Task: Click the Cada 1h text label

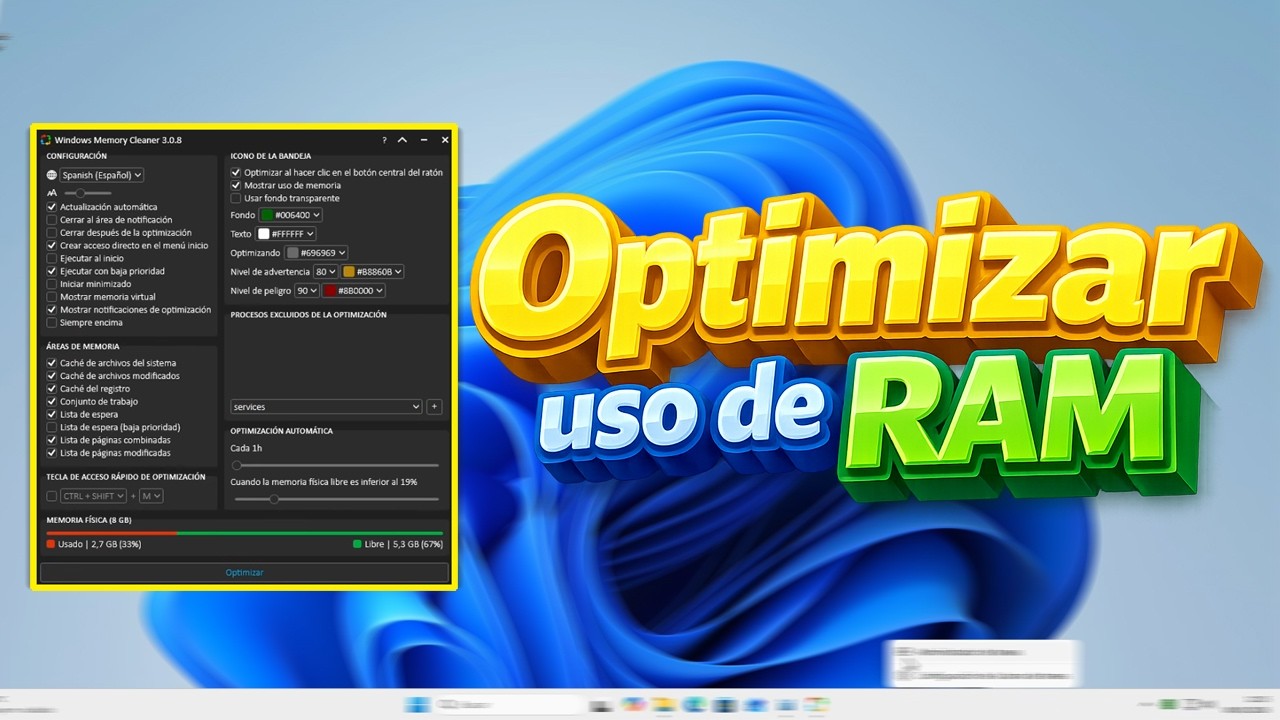Action: [246, 448]
